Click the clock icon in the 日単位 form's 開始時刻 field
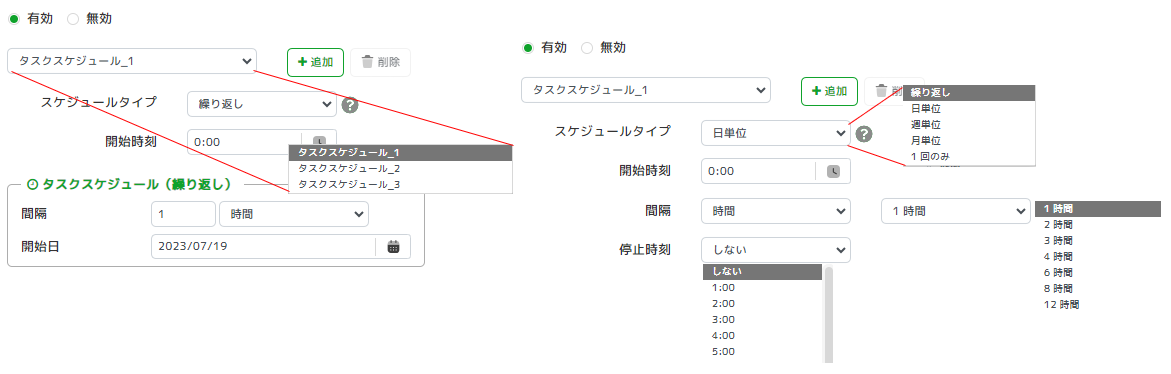The height and width of the screenshot is (374, 1171). 833,171
